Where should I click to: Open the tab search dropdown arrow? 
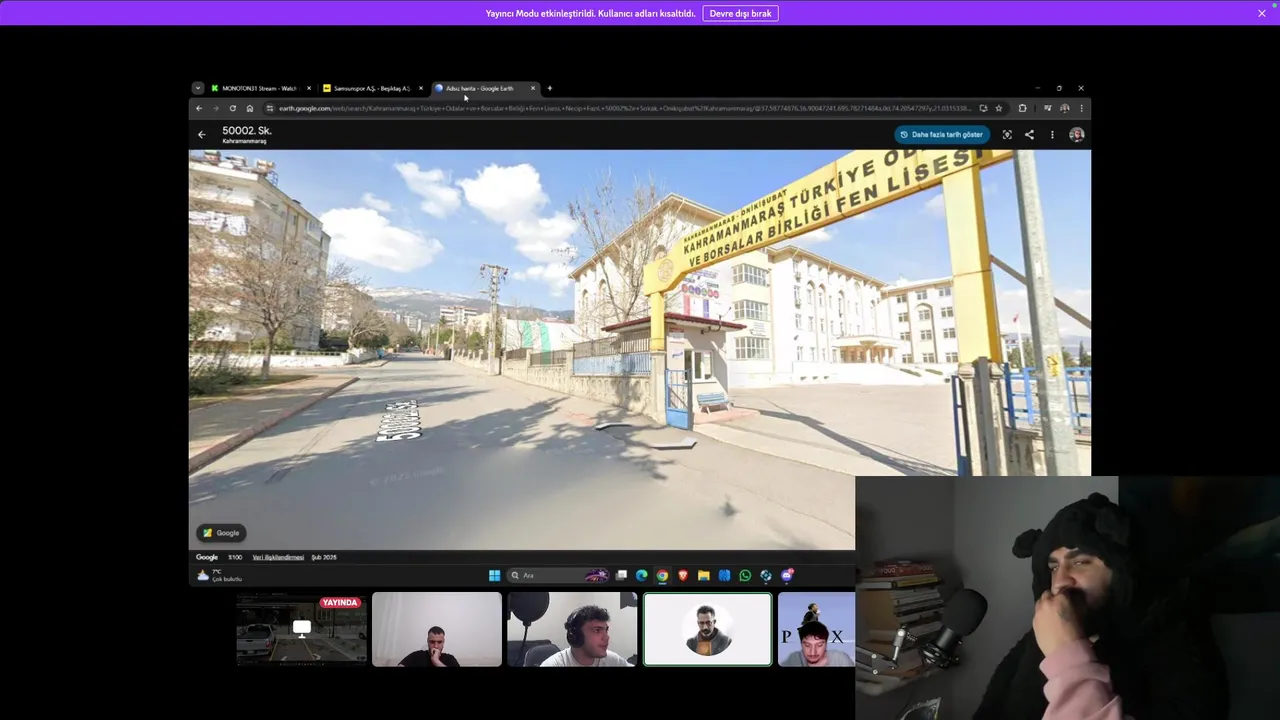(x=198, y=88)
